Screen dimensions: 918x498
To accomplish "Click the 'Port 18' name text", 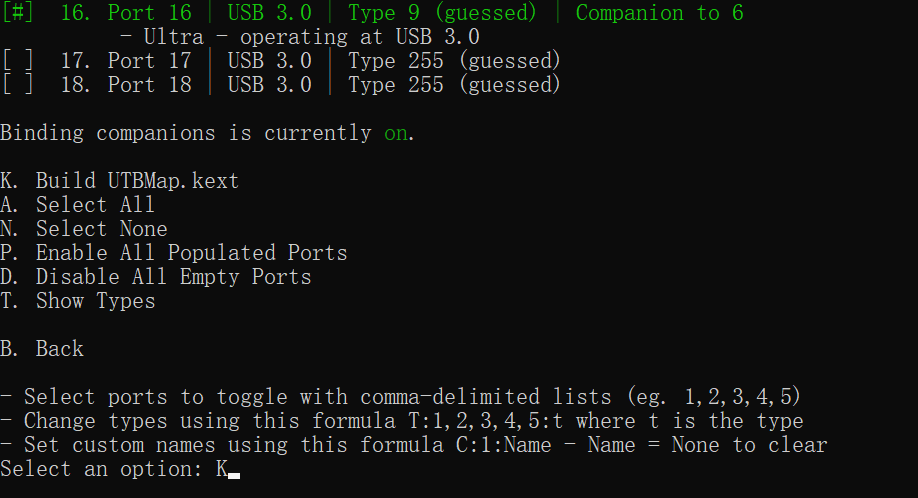I will pos(149,84).
